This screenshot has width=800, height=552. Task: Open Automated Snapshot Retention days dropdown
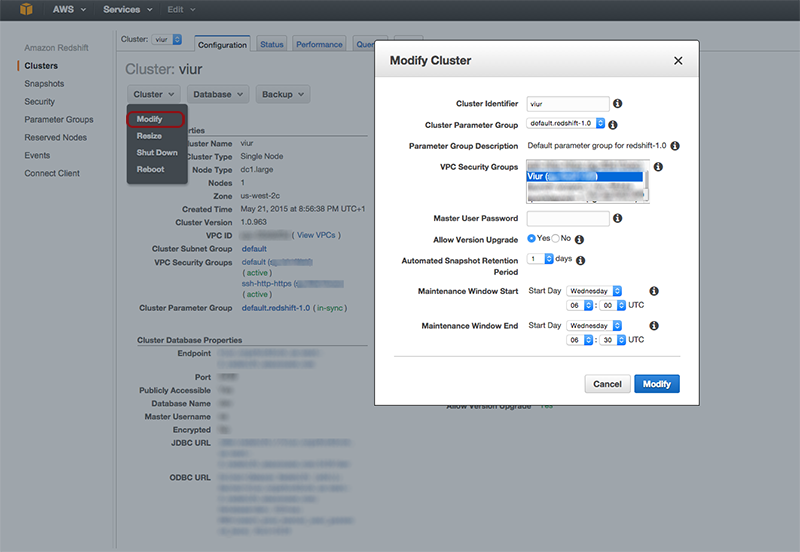pos(540,259)
